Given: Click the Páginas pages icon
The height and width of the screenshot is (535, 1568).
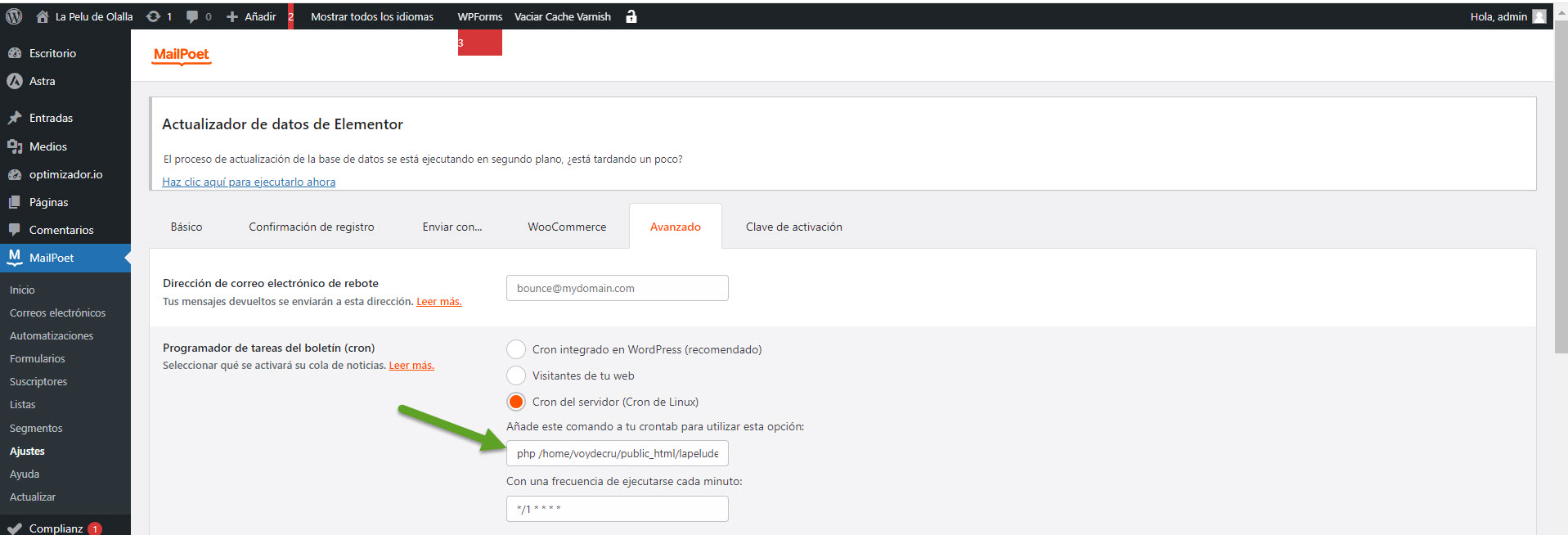Looking at the screenshot, I should tap(15, 202).
